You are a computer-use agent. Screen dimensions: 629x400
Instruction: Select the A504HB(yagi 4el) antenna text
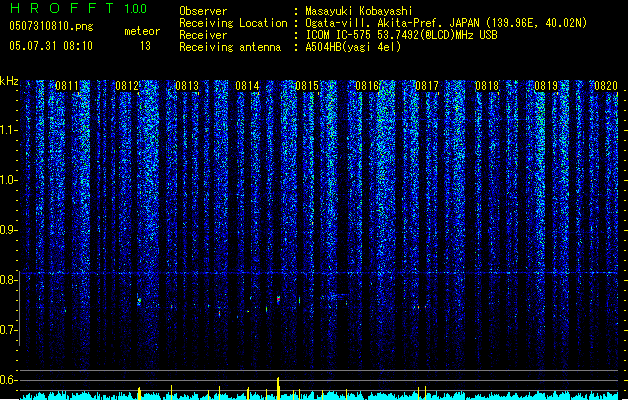coord(353,47)
